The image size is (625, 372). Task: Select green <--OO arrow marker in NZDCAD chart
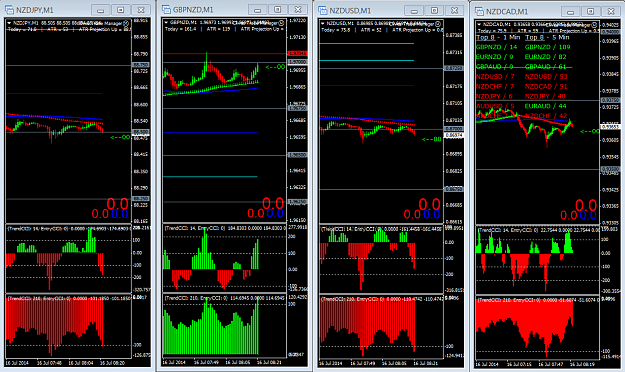tap(590, 131)
